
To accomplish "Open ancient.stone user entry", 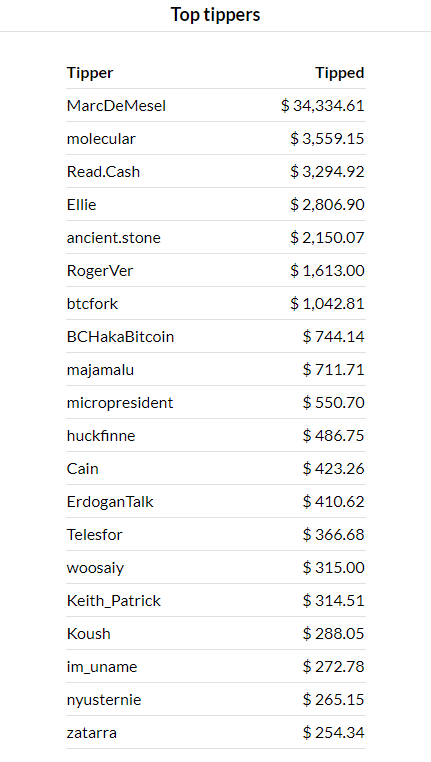I will (114, 238).
